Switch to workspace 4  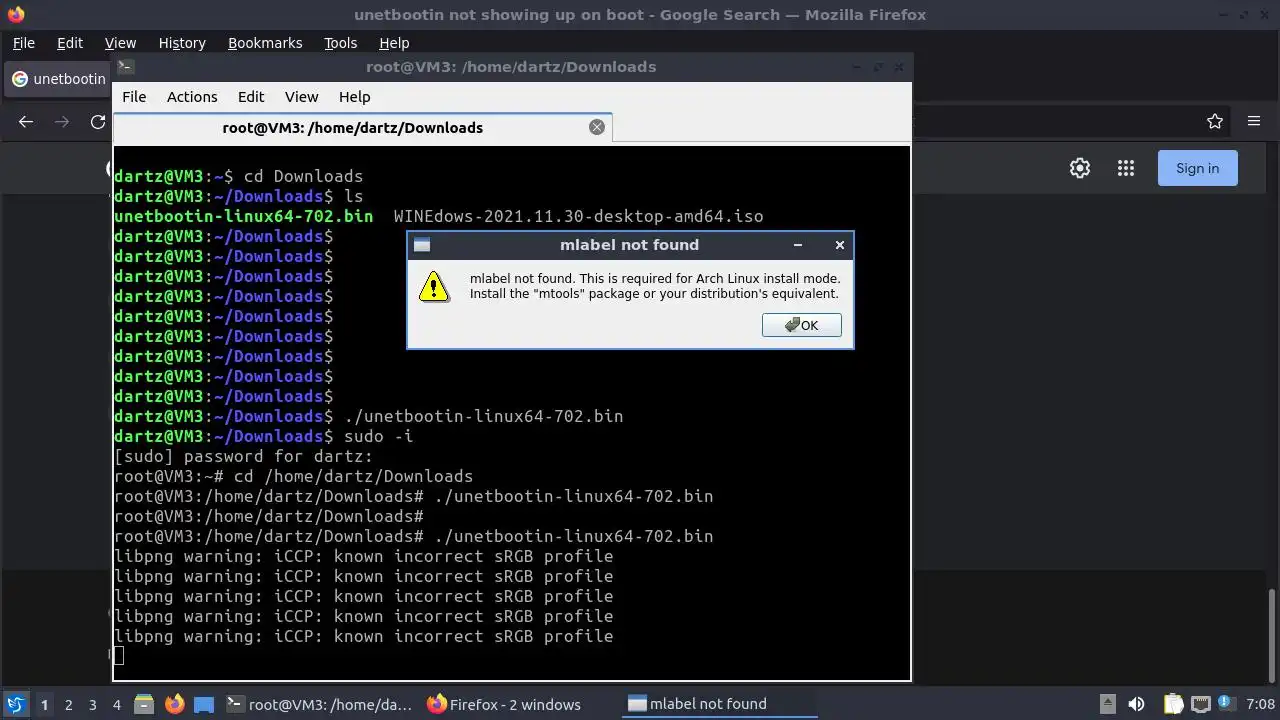point(116,704)
